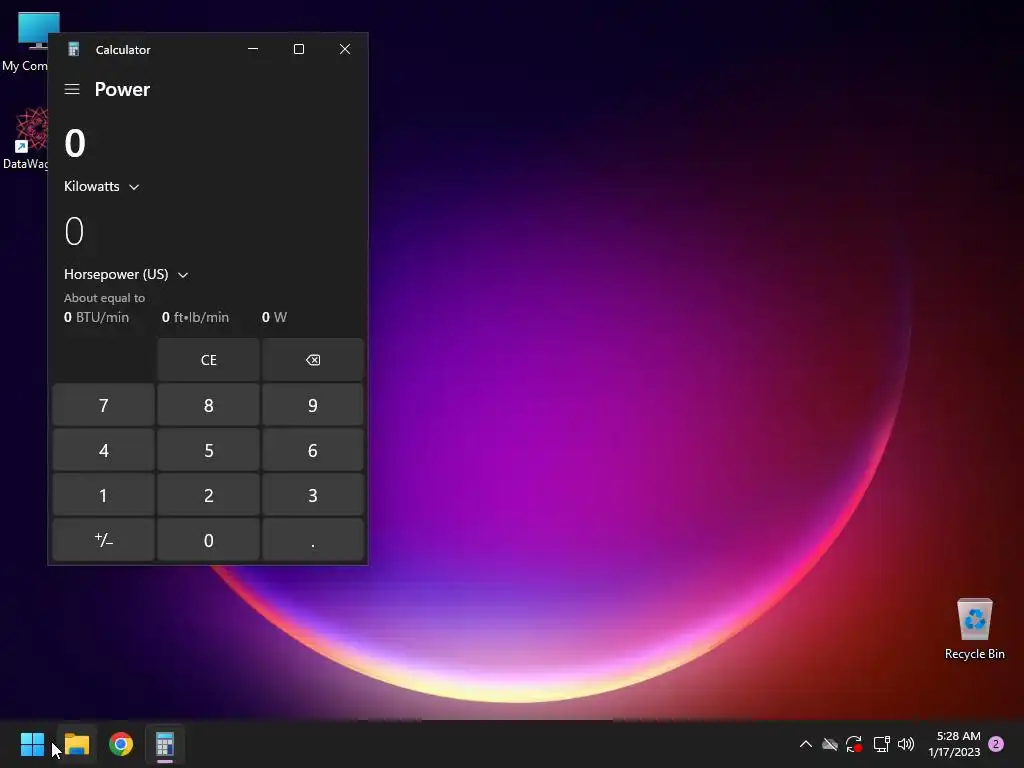The width and height of the screenshot is (1024, 768).
Task: Click the '0 ft•lb/min' equivalent value
Action: [x=195, y=317]
